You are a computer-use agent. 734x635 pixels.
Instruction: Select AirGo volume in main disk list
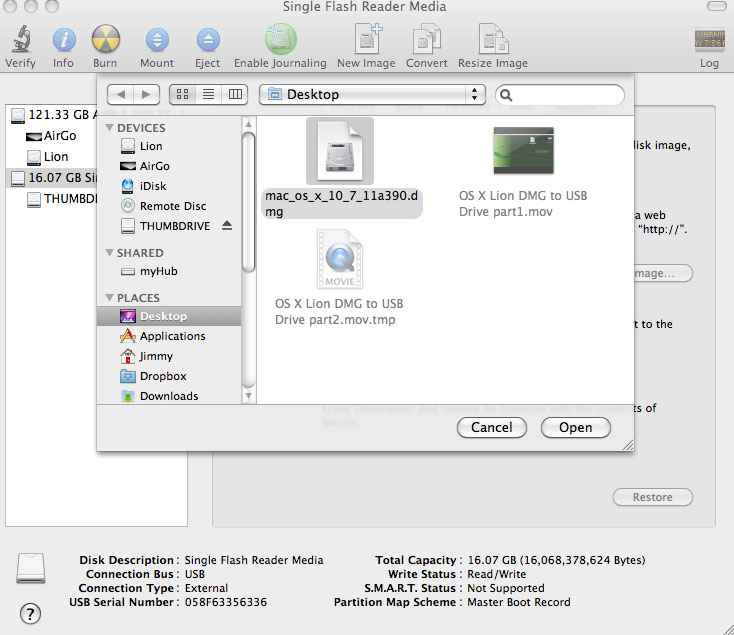51,136
